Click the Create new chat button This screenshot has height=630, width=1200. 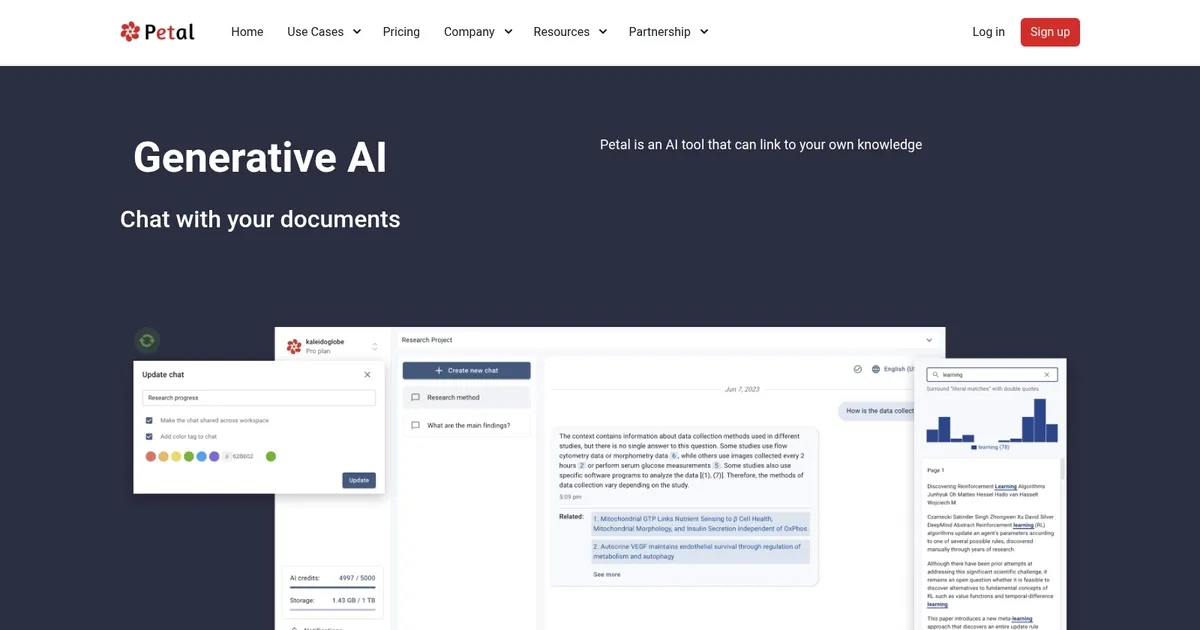[467, 370]
